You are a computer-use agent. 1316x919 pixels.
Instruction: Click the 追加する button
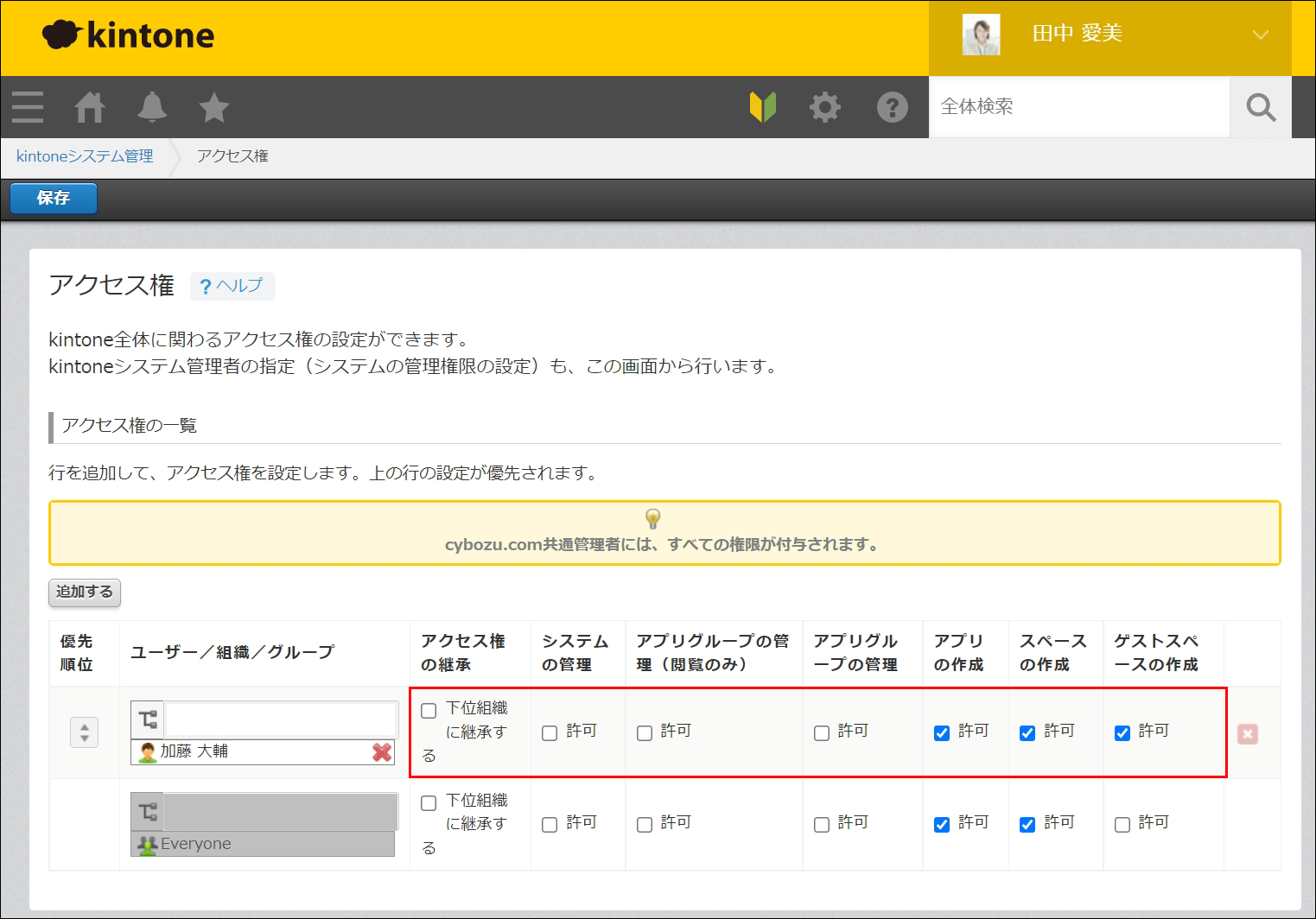pyautogui.click(x=85, y=593)
